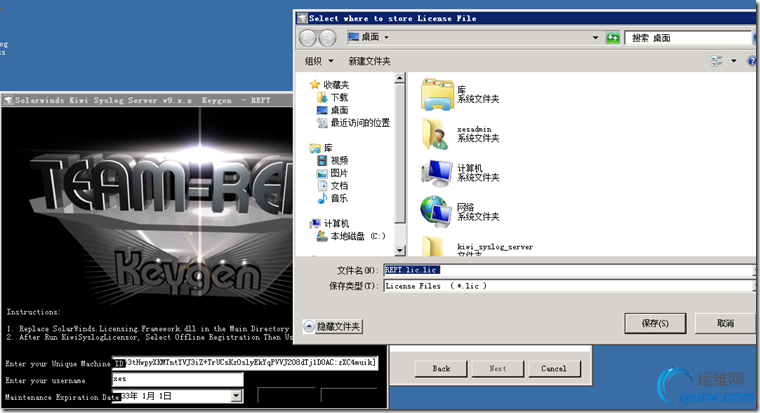
Task: Click the green refresh button beside address bar
Action: click(613, 37)
